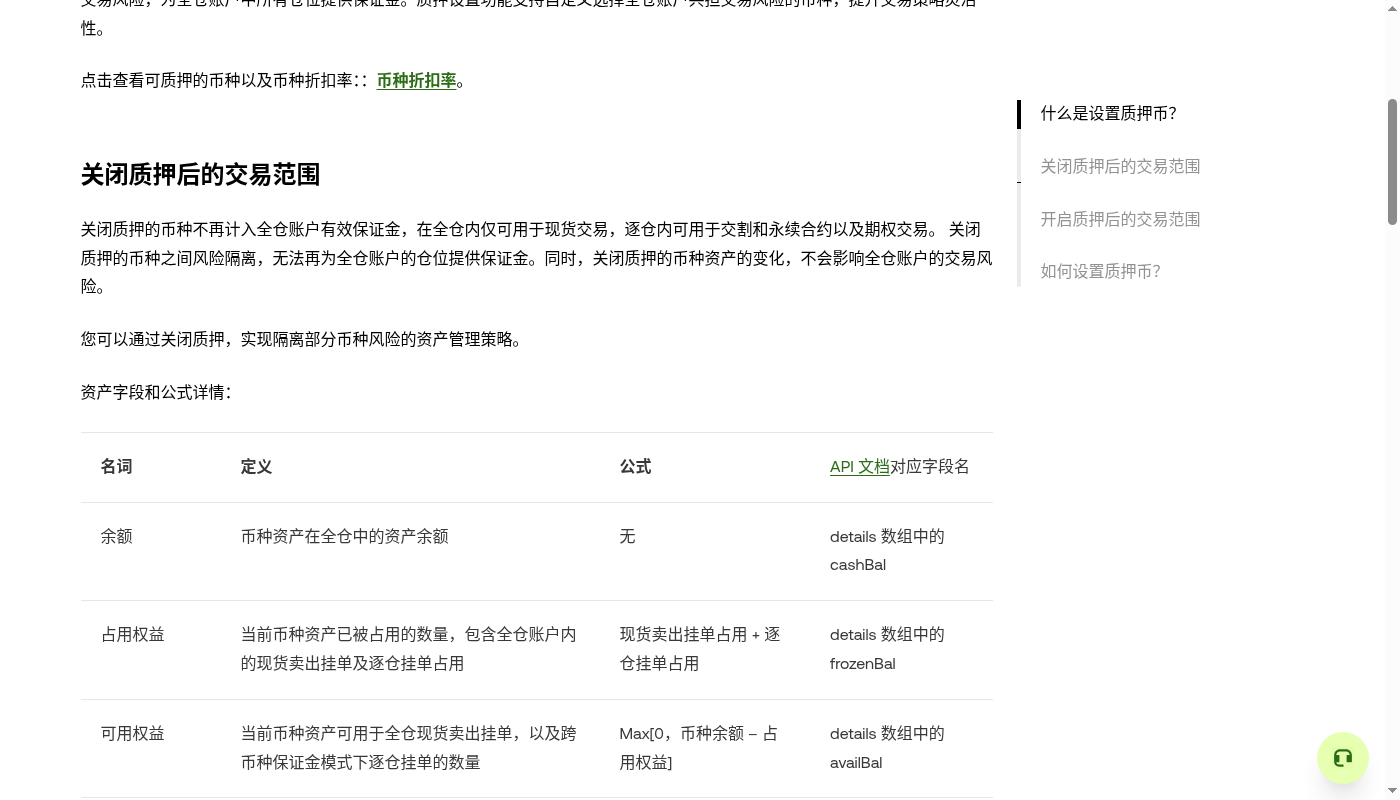Click the cashBal field name cell

click(x=887, y=551)
